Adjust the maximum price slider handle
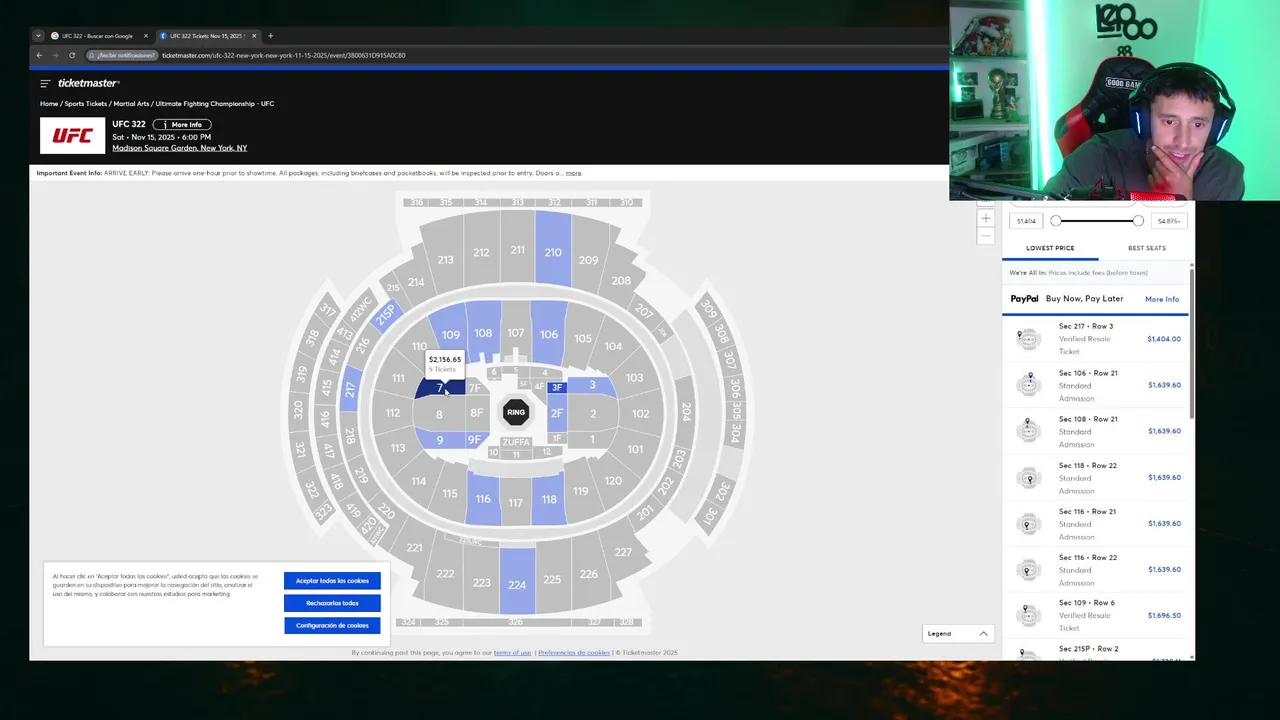 coord(1138,221)
